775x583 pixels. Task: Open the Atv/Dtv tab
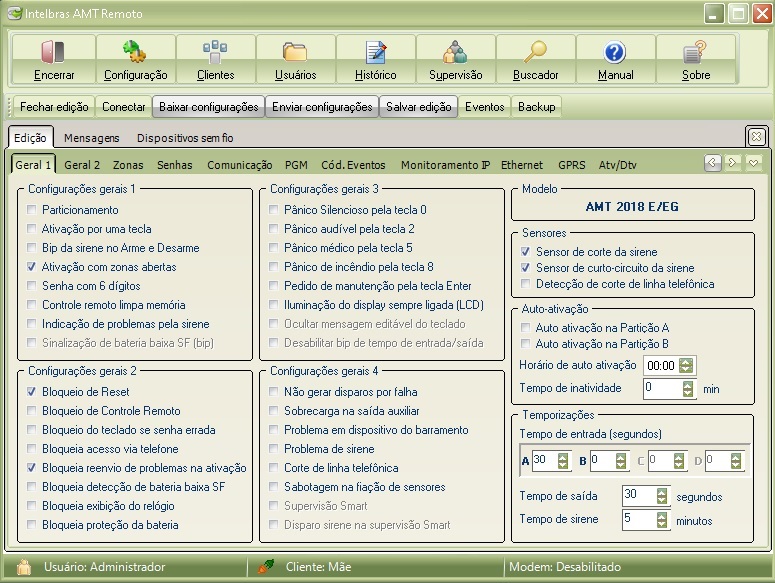point(617,165)
